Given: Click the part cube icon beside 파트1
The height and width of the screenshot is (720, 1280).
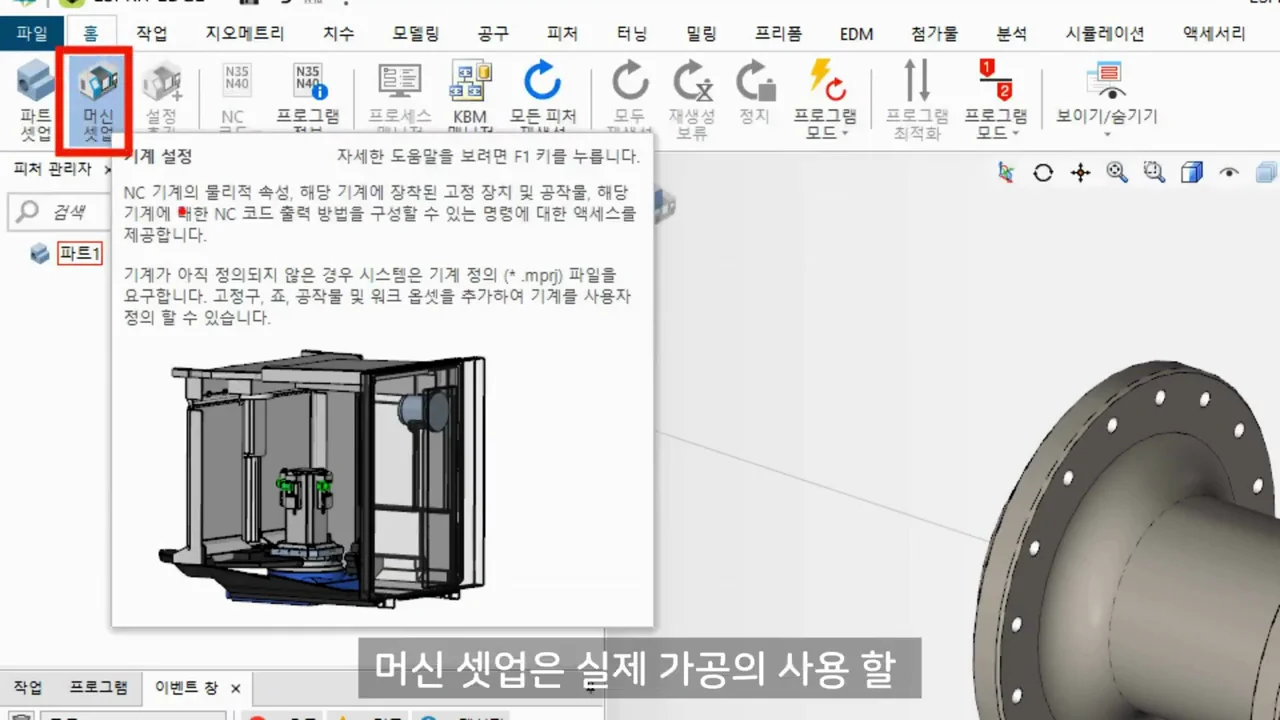Looking at the screenshot, I should 40,253.
